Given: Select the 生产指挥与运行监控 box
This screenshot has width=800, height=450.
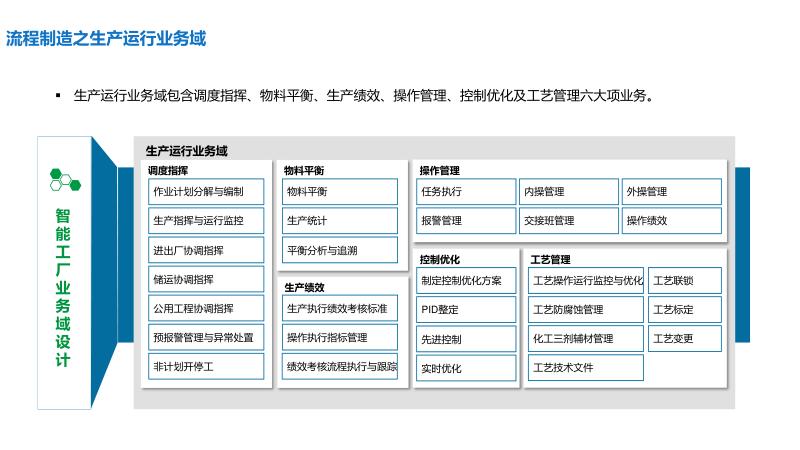Looking at the screenshot, I should point(206,221).
